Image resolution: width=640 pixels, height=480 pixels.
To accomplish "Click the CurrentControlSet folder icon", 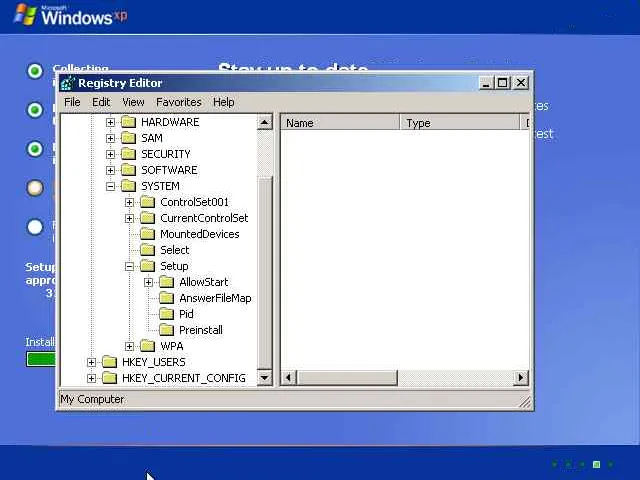I will pyautogui.click(x=148, y=218).
